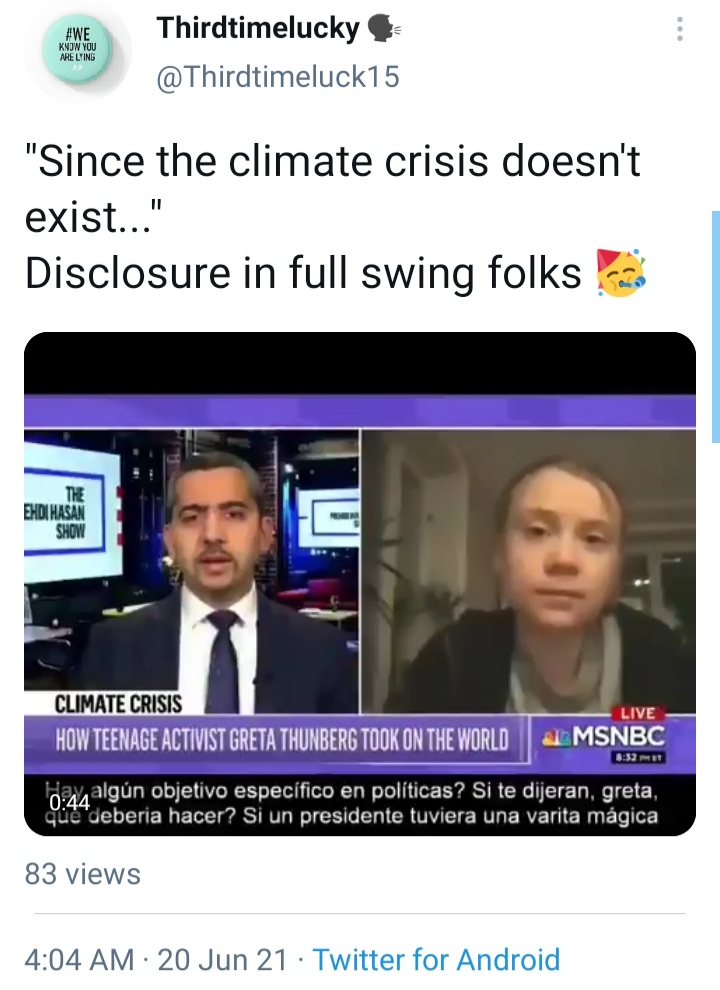Viewport: 720px width, 990px height.
Task: Click the Twitter for Android source link
Action: [436, 960]
